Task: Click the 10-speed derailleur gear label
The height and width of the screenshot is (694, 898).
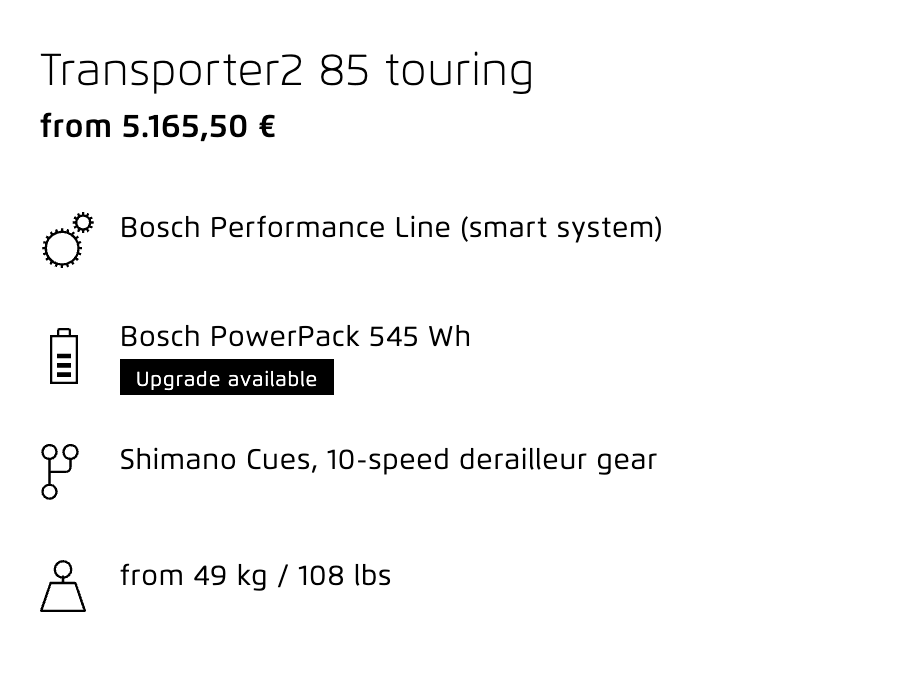Action: 491,460
